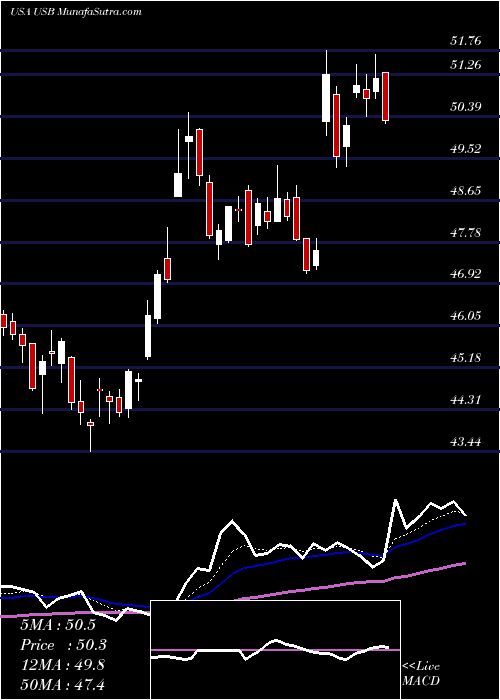
Task: Click the 43.44 price level label
Action: 466,442
